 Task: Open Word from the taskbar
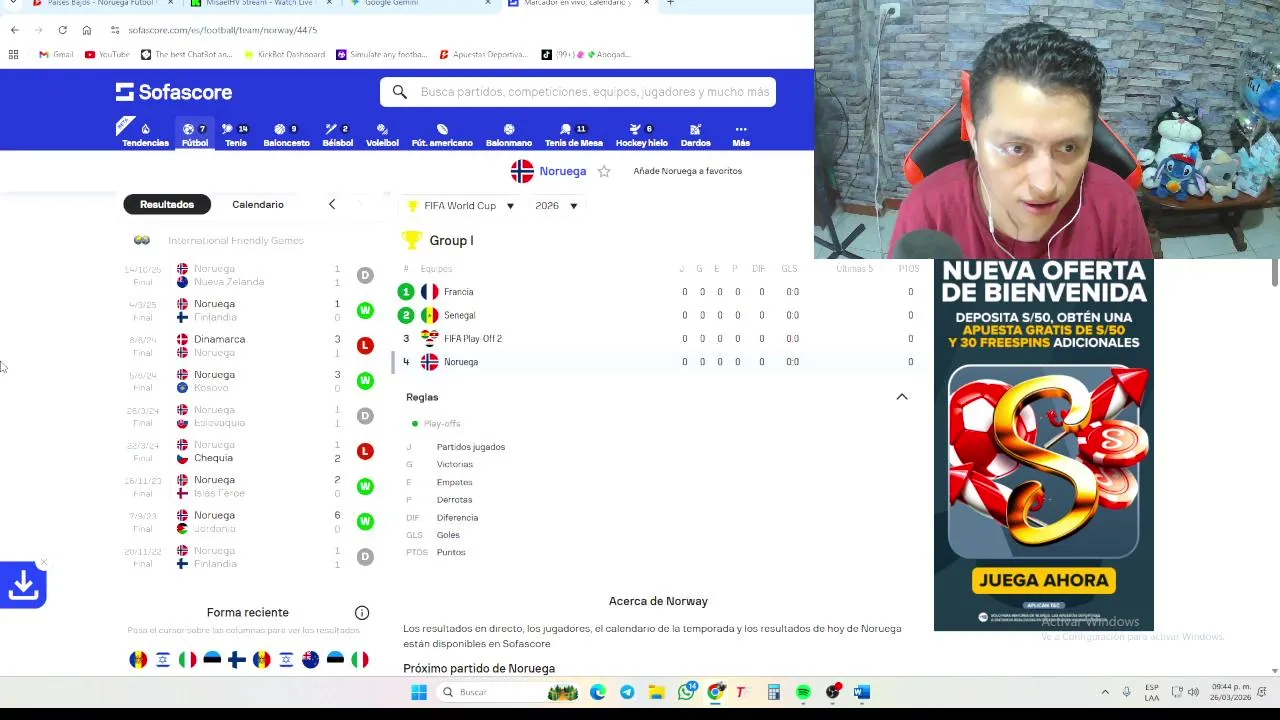(862, 692)
